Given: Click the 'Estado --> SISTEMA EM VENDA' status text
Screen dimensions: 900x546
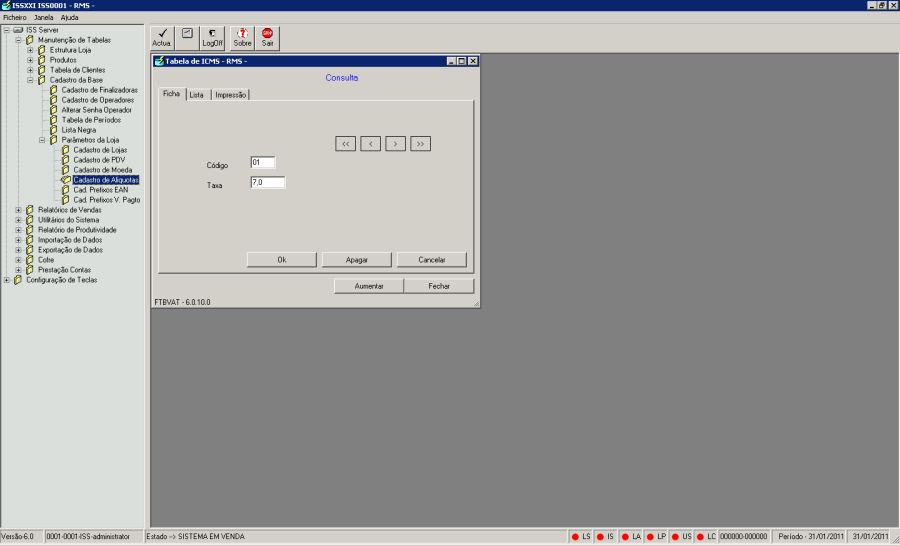Looking at the screenshot, I should [x=196, y=537].
